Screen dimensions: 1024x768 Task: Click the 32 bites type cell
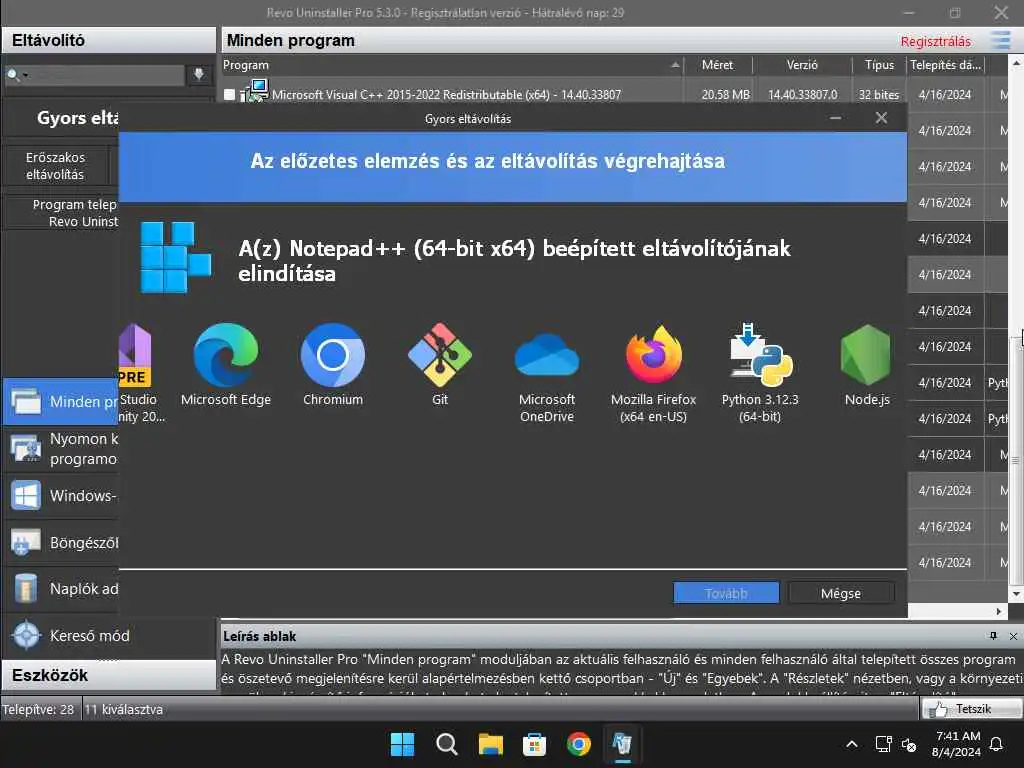(x=879, y=95)
